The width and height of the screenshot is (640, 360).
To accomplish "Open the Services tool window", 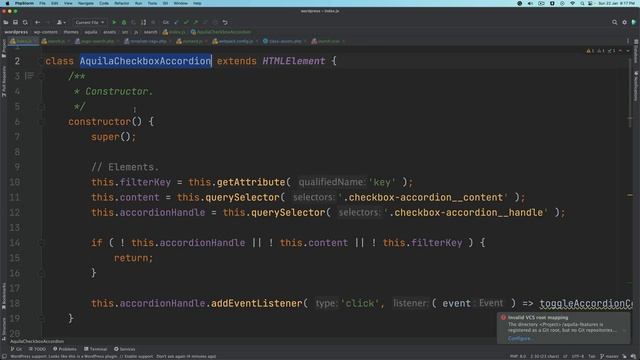I will (124, 349).
